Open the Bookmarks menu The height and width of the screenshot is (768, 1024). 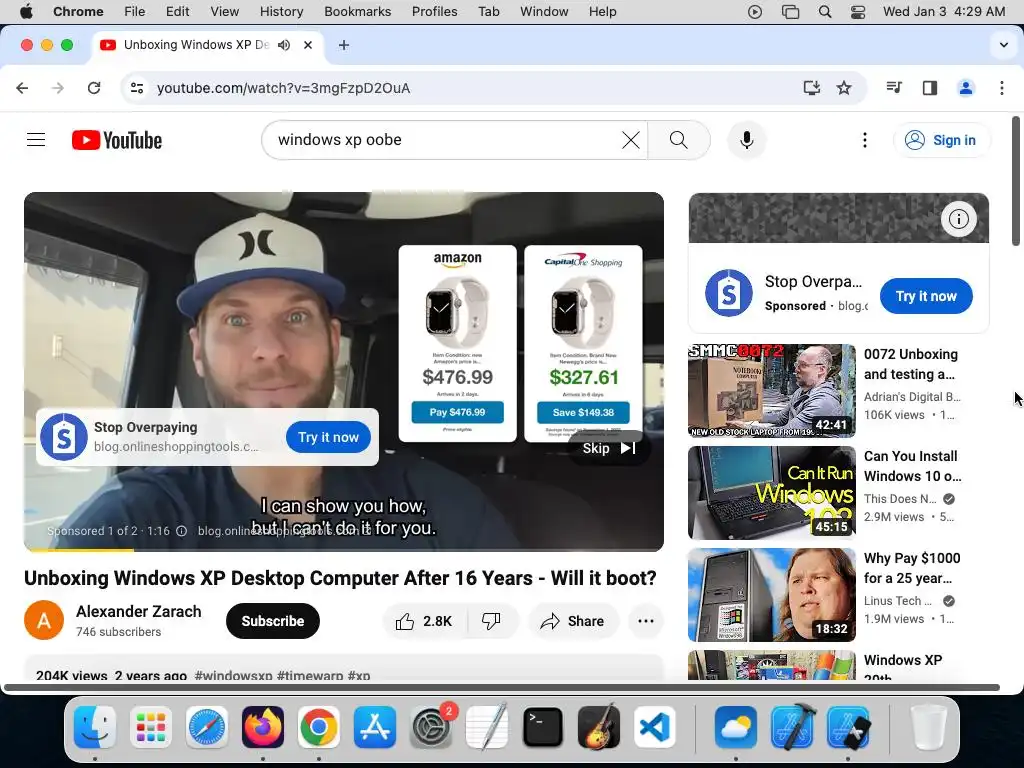pos(357,12)
